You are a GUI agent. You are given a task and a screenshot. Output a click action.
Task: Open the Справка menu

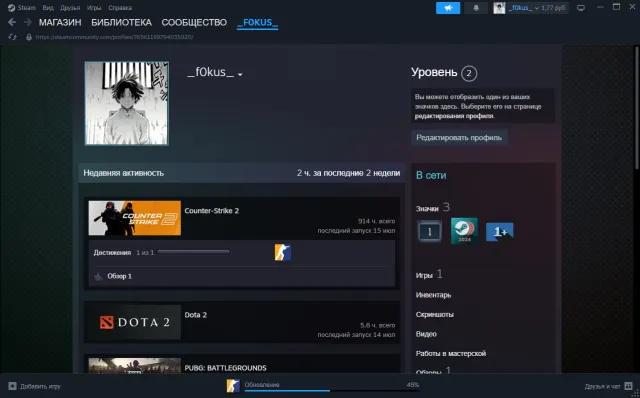[x=120, y=8]
